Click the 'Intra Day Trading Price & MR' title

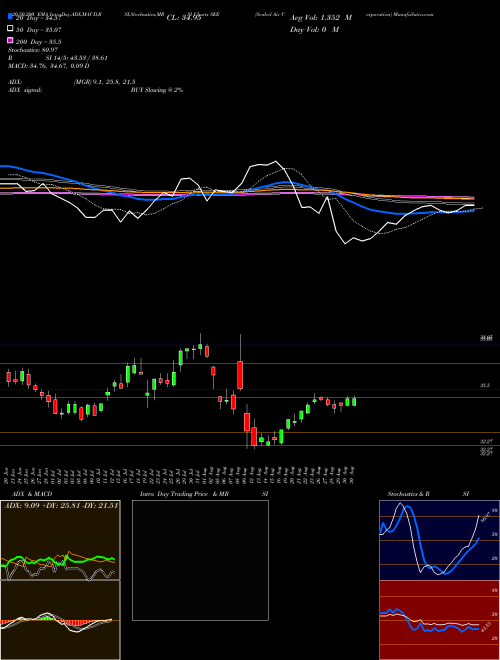(184, 494)
